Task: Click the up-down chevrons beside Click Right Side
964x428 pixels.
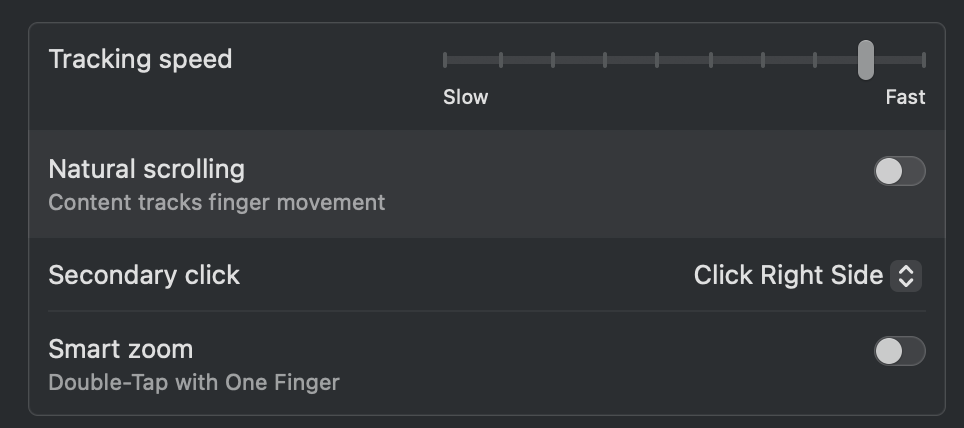Action: click(x=906, y=275)
